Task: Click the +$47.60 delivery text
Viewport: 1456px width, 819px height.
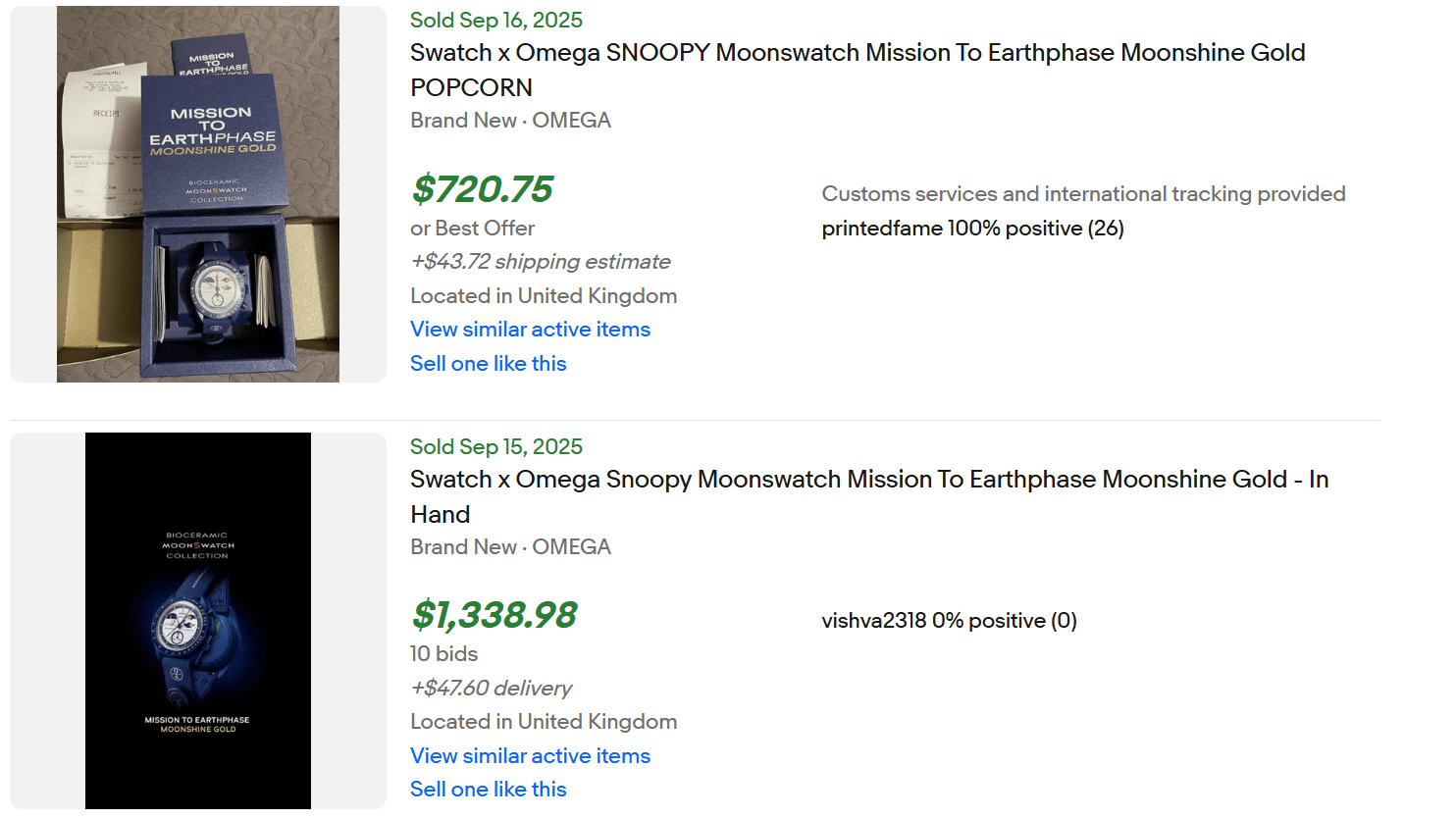Action: [x=491, y=689]
